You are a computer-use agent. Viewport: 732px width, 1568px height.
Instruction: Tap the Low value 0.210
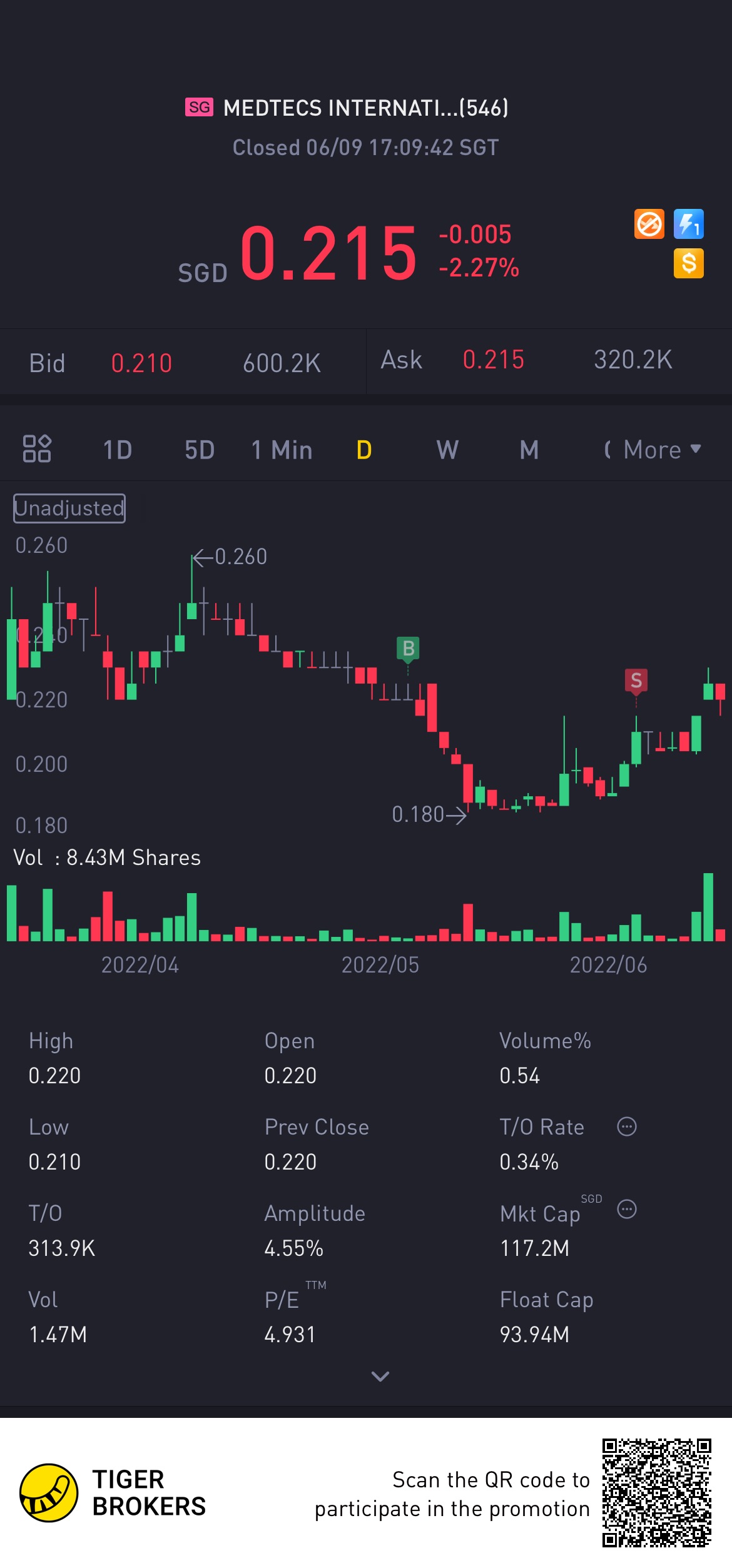[x=54, y=1162]
